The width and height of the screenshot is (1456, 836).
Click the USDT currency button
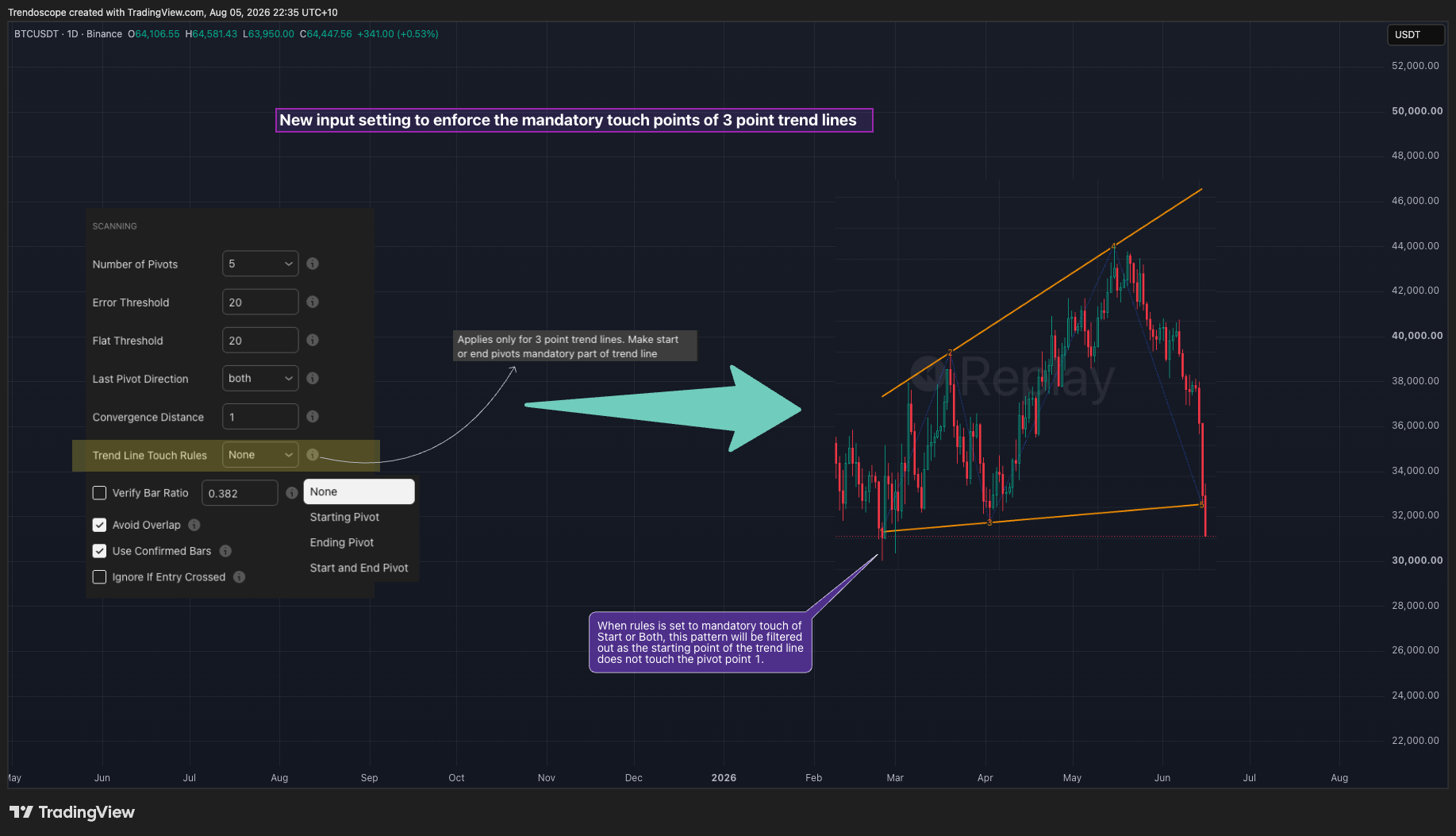[x=1416, y=35]
